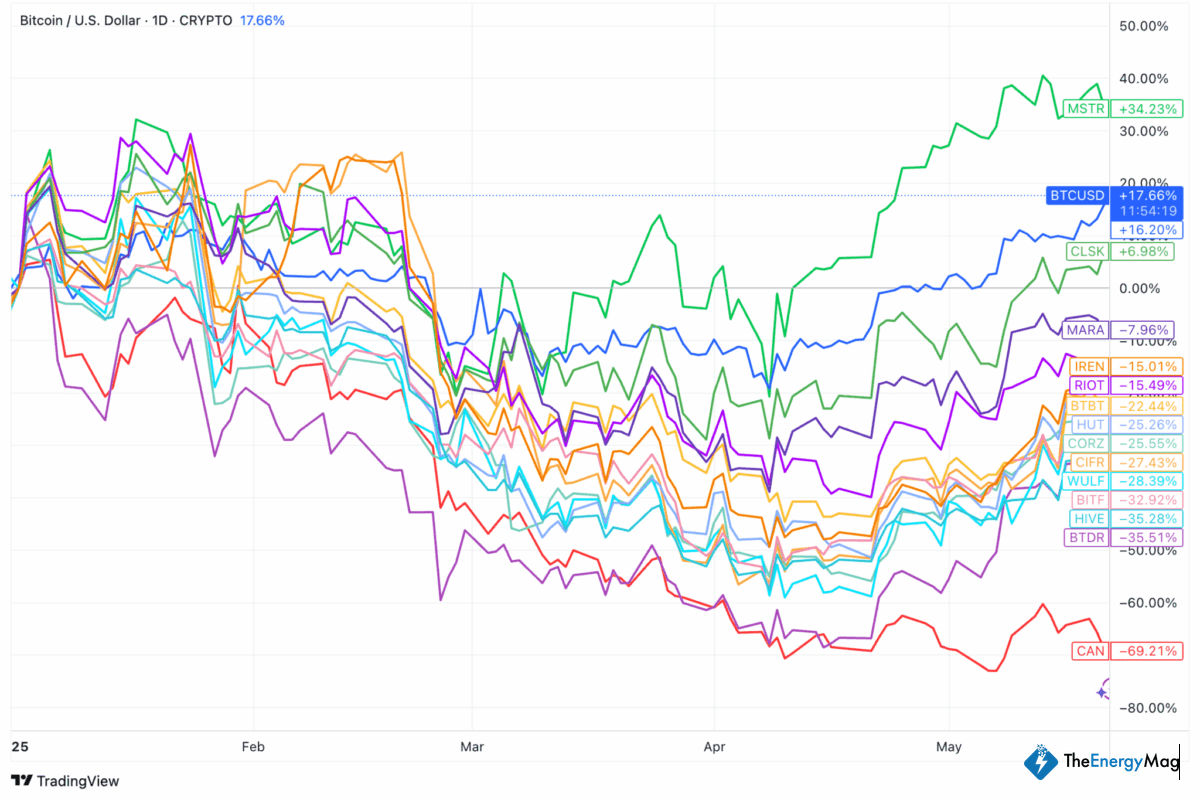Click the BTDR series label
The height and width of the screenshot is (800, 1200).
(x=1086, y=537)
